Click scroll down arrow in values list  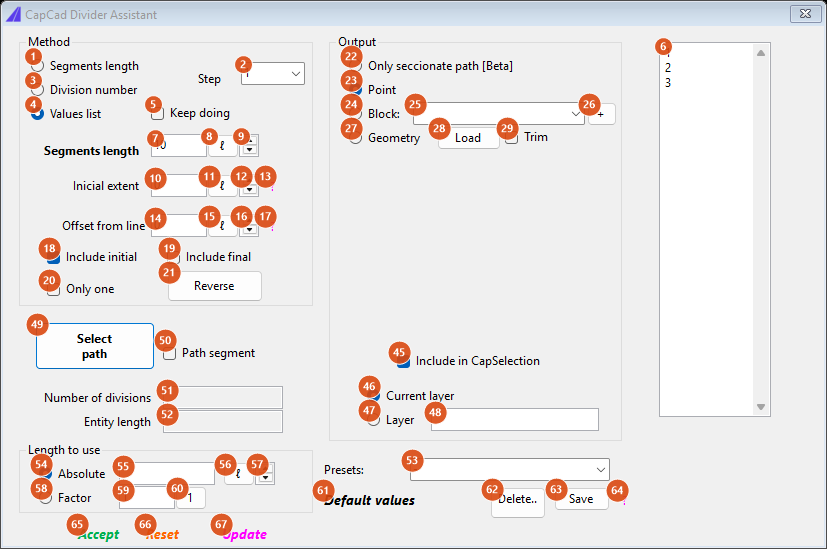tap(761, 407)
